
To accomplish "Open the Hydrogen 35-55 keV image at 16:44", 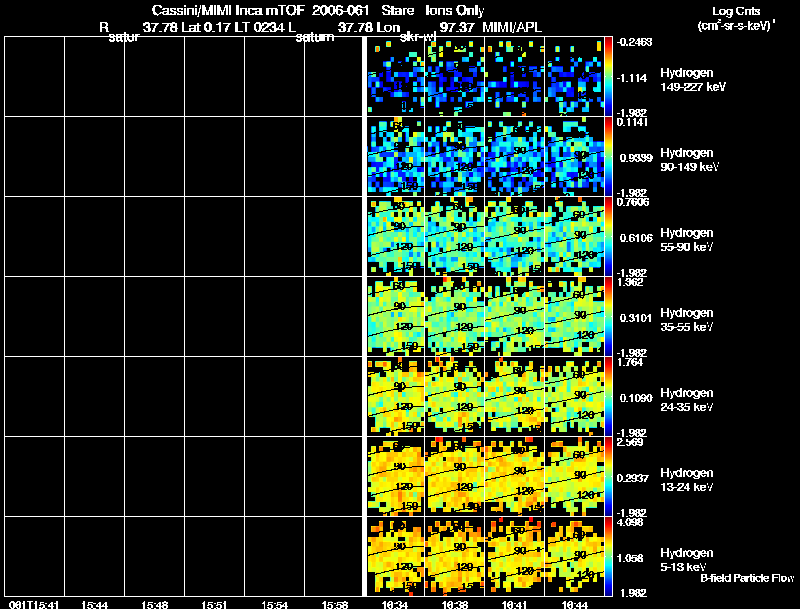I will point(574,316).
